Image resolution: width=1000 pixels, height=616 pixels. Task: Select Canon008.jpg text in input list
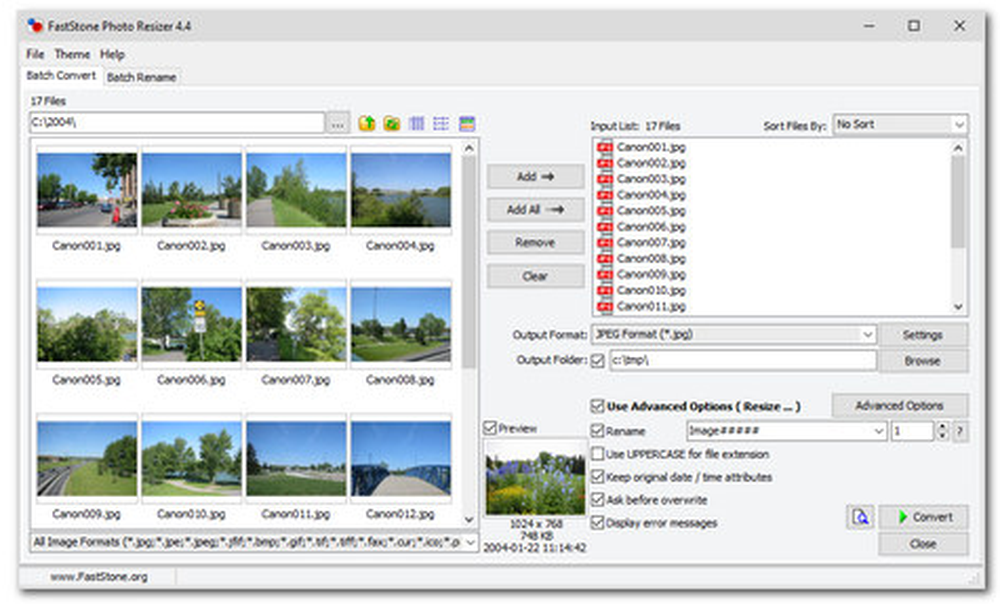(x=651, y=259)
